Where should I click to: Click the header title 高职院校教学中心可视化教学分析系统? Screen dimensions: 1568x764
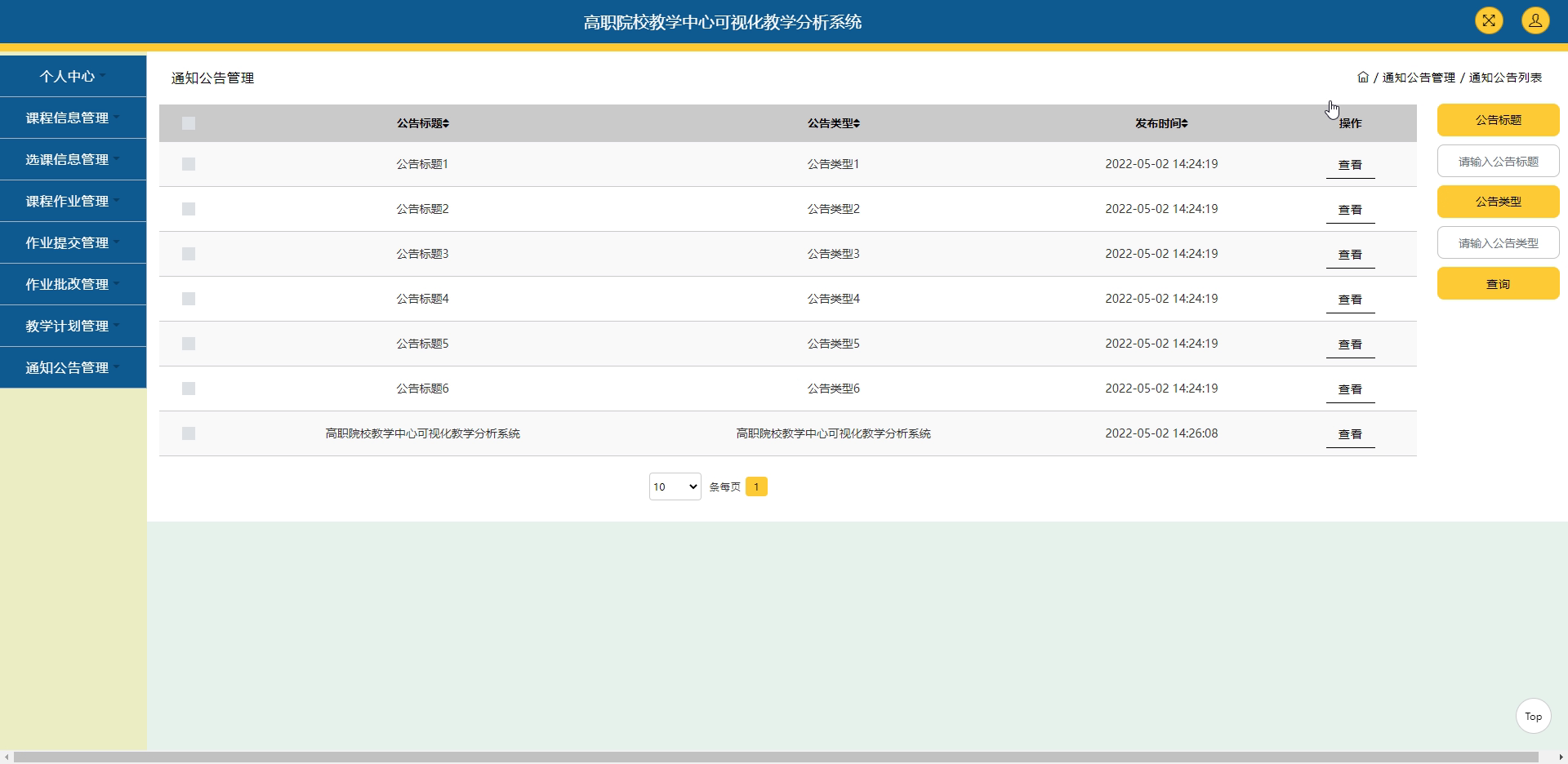[x=723, y=22]
